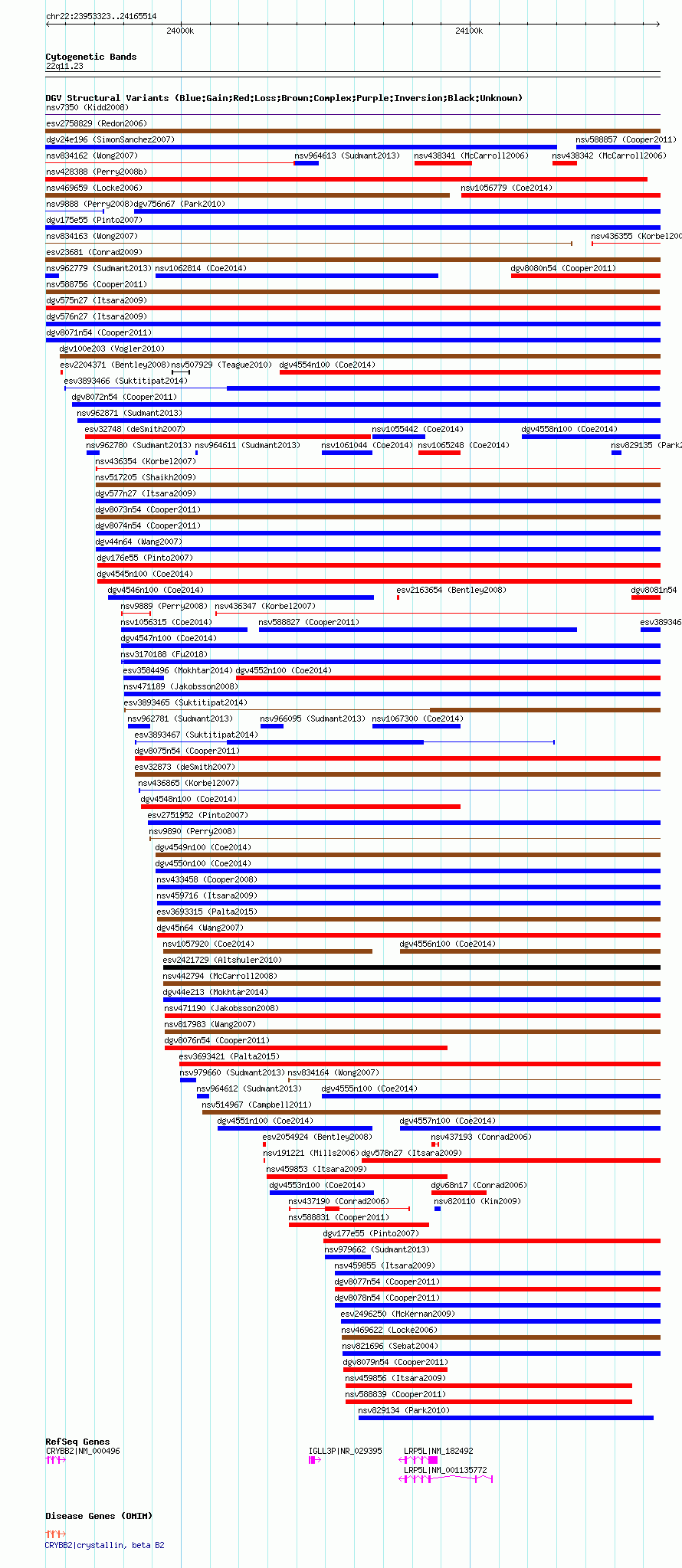Screen dimensions: 682x1568
Task: Click the esv3584496 (Mokhtar2014) blue bar
Action: tap(143, 678)
